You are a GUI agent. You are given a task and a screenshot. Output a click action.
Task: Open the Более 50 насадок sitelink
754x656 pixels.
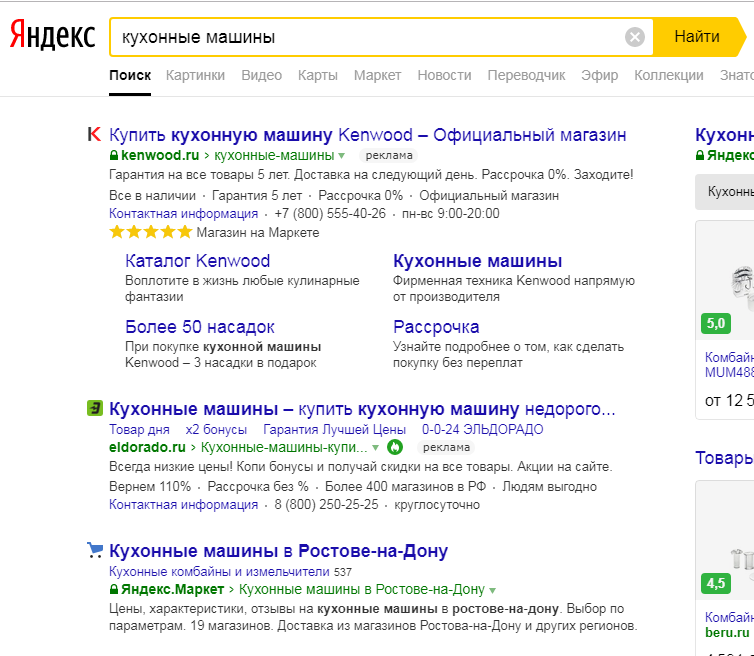pyautogui.click(x=200, y=327)
